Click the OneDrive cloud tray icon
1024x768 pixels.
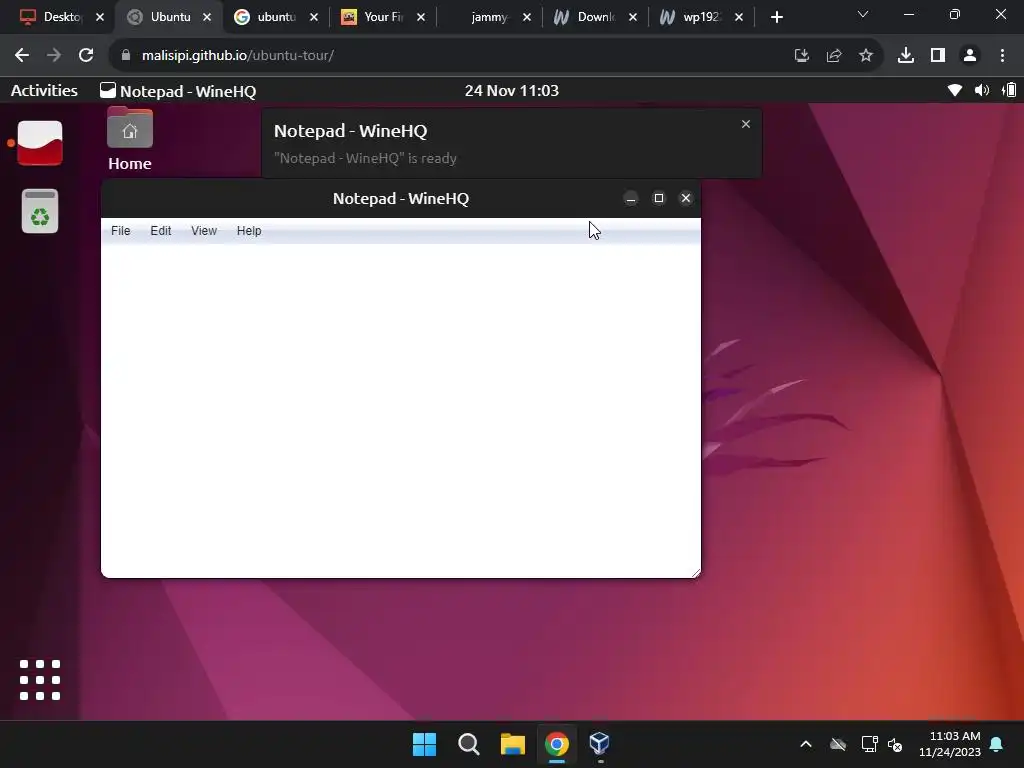point(838,744)
